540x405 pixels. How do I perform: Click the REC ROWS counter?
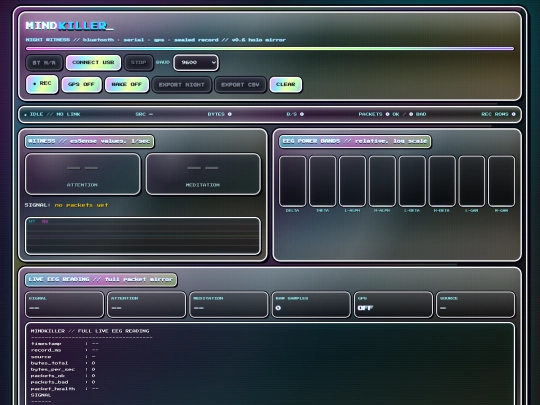[x=498, y=114]
